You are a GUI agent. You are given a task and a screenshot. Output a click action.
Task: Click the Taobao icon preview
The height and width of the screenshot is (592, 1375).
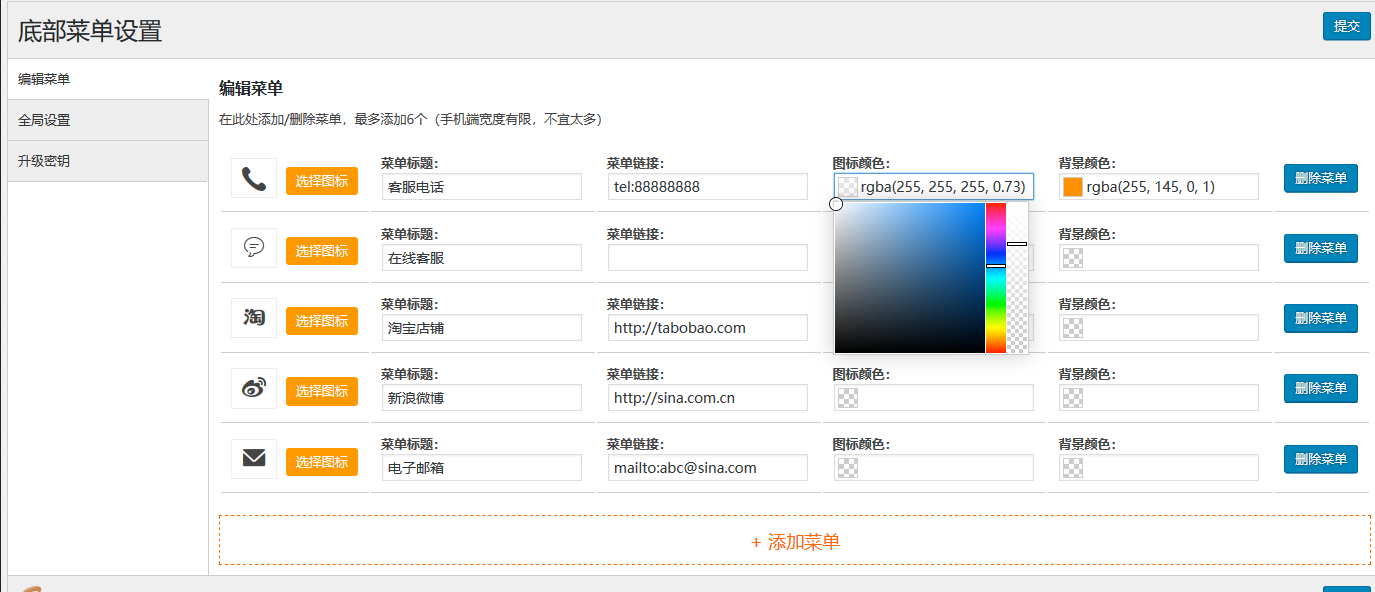pos(254,318)
